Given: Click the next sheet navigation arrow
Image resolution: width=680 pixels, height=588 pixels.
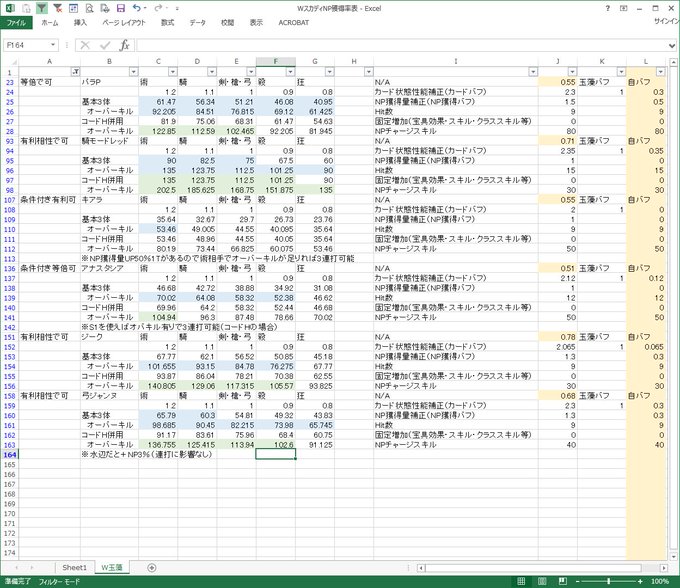Looking at the screenshot, I should (31, 568).
